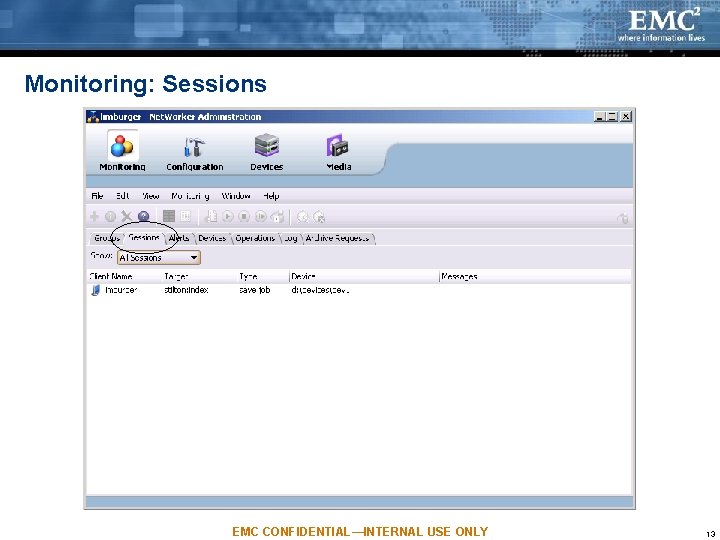Click the NetWorker title bar application icon

click(93, 117)
